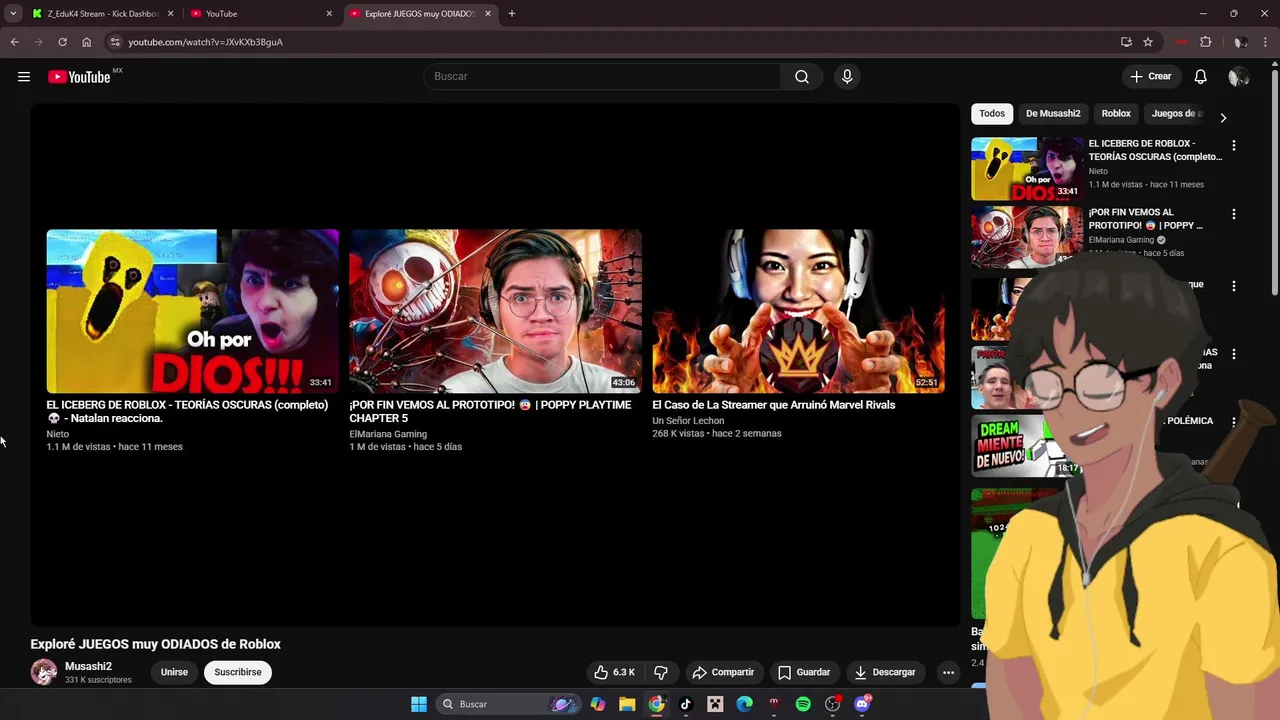Open sidebar thumbnail of ICEBERG DE ROBLOX

pos(1027,169)
